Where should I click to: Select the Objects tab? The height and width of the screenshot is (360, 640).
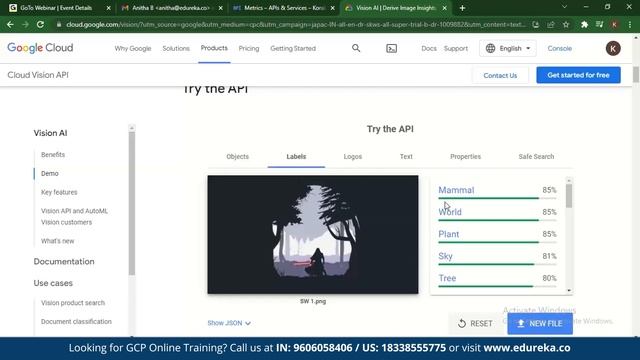(x=238, y=156)
